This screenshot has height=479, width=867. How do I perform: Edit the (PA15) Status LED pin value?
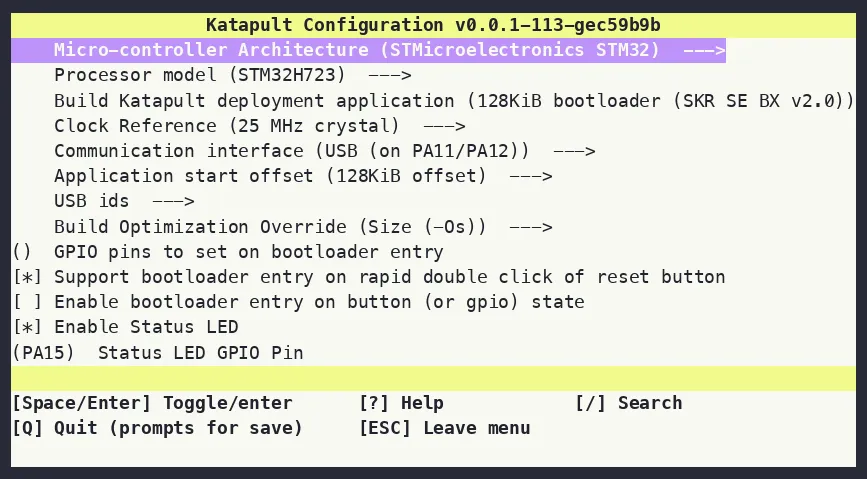click(43, 353)
